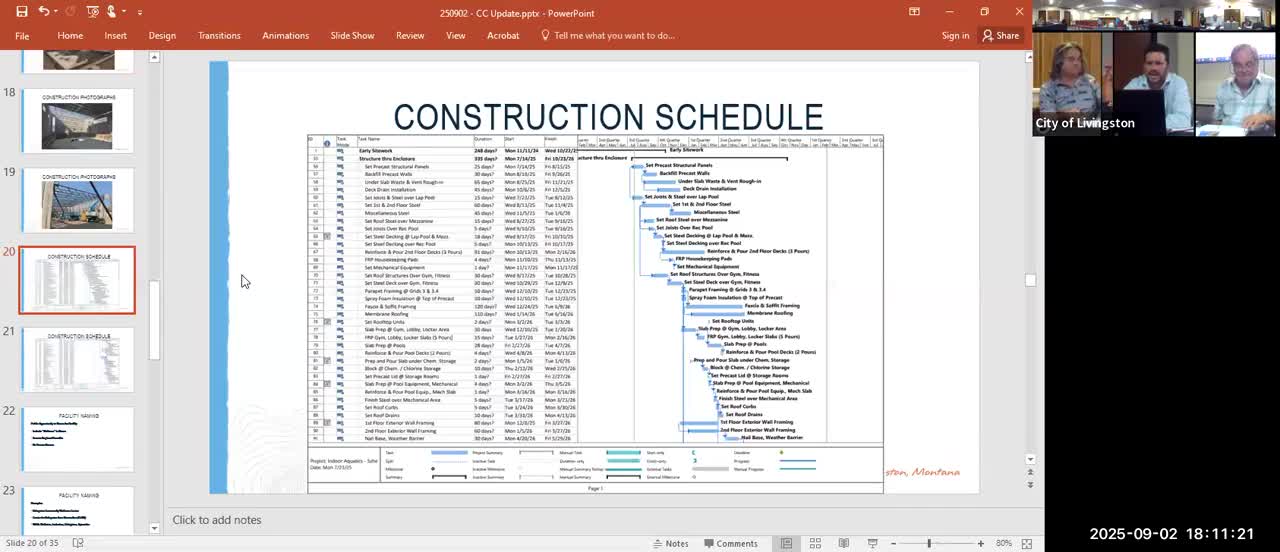Click the Gantt chart image on slide
1280x552 pixels.
click(595, 314)
